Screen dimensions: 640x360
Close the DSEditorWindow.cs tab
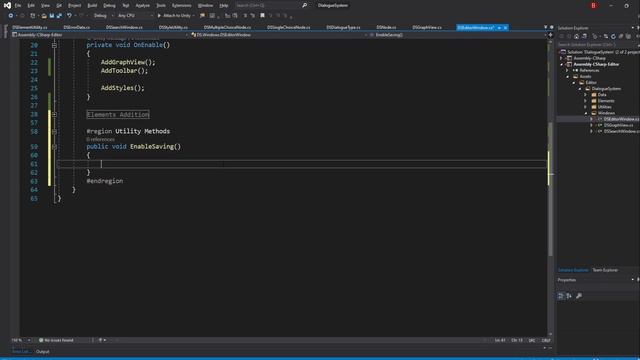(x=505, y=28)
